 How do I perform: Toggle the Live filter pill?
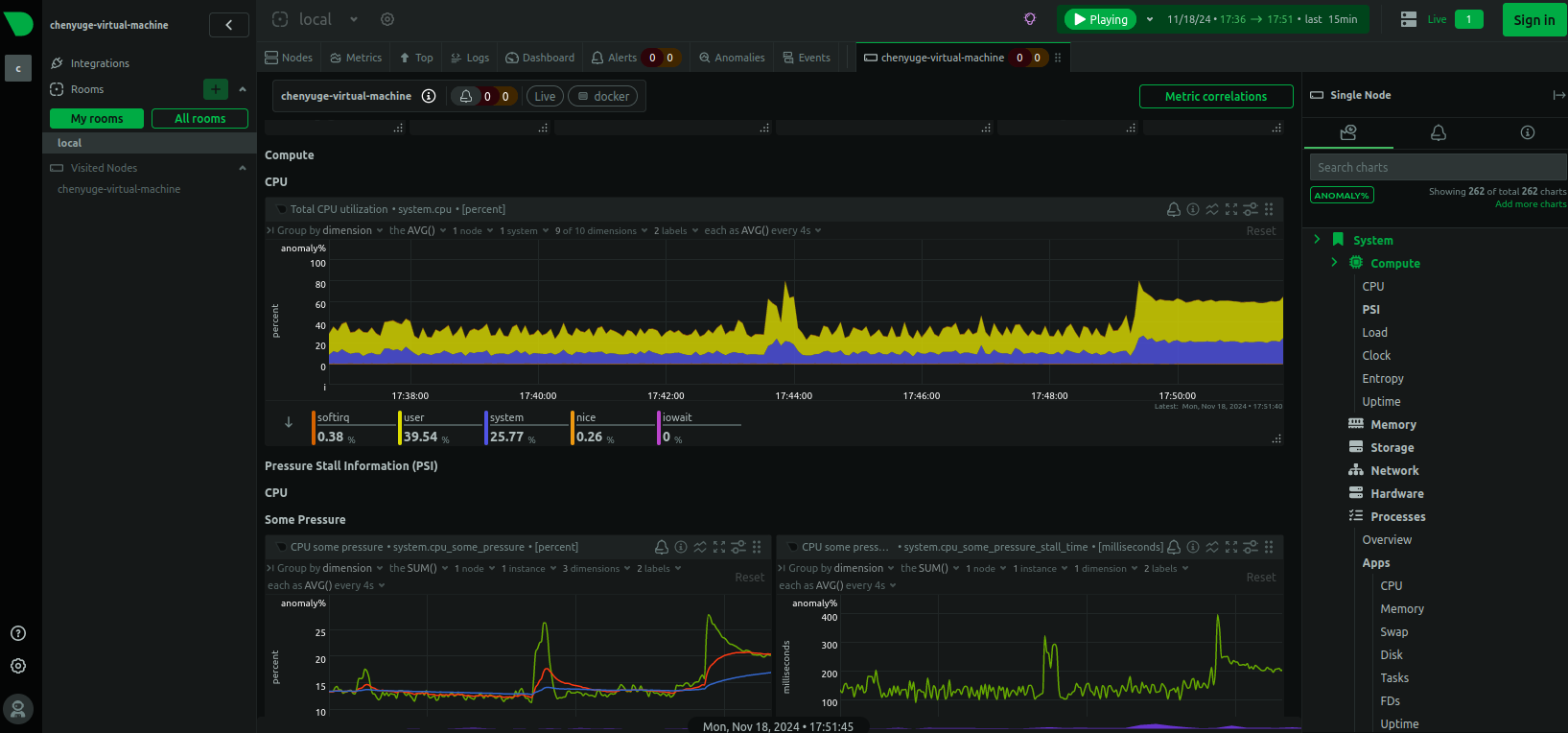(545, 96)
